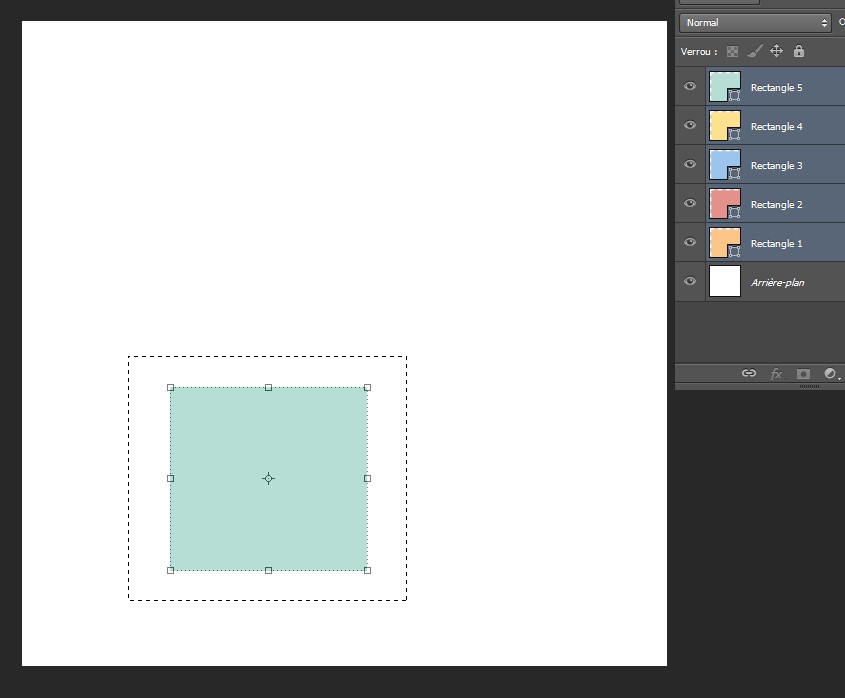
Task: Toggle Arrière-plan layer visibility eye
Action: [x=690, y=281]
